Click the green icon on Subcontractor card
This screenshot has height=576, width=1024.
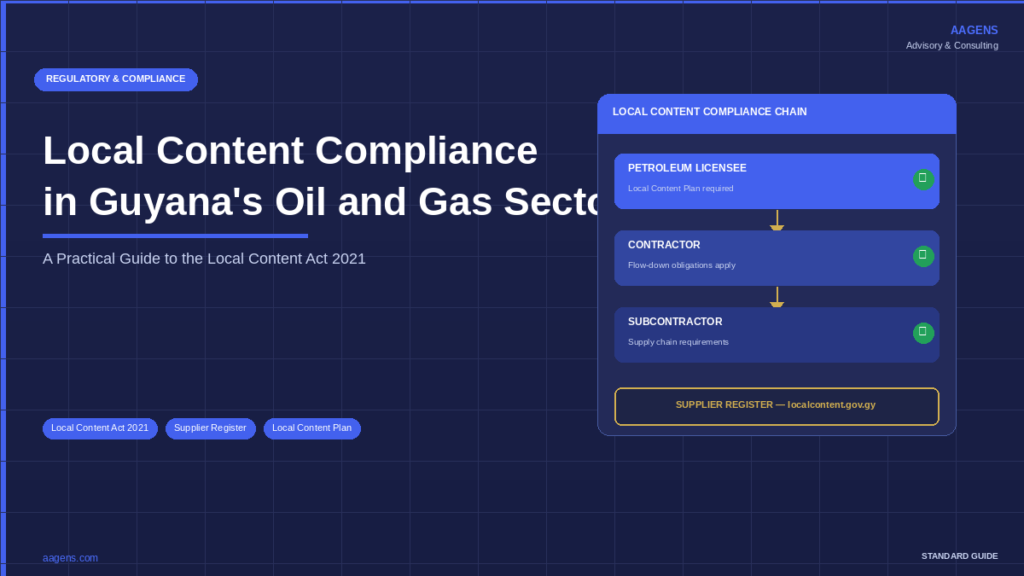[x=923, y=333]
